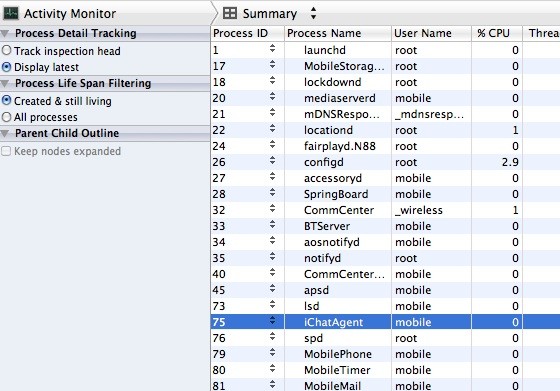Click the stepper icon beside process ID 32
560x391 pixels.
click(272, 209)
